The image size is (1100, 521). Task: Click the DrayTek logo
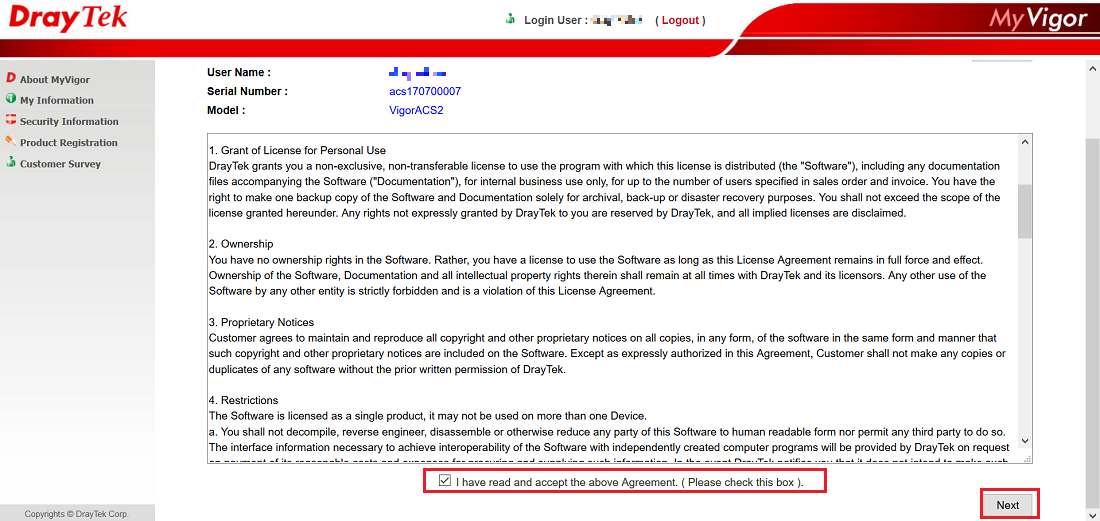[68, 19]
